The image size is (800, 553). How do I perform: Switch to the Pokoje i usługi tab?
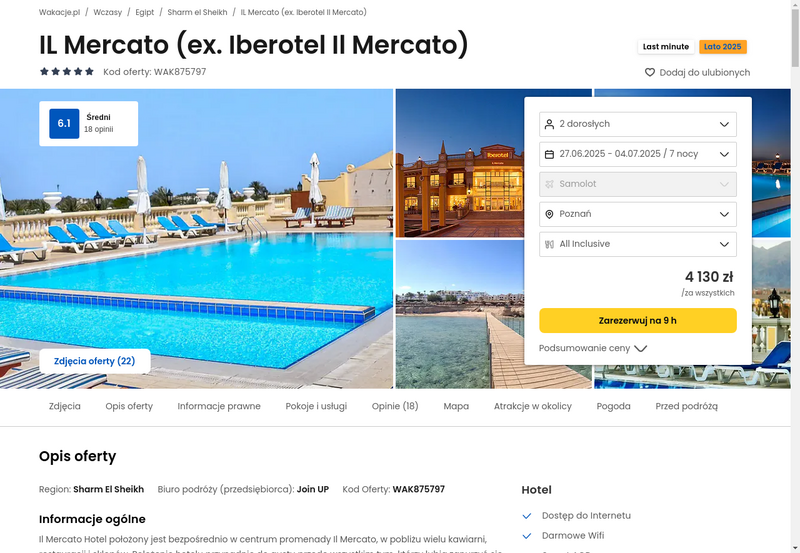point(316,406)
